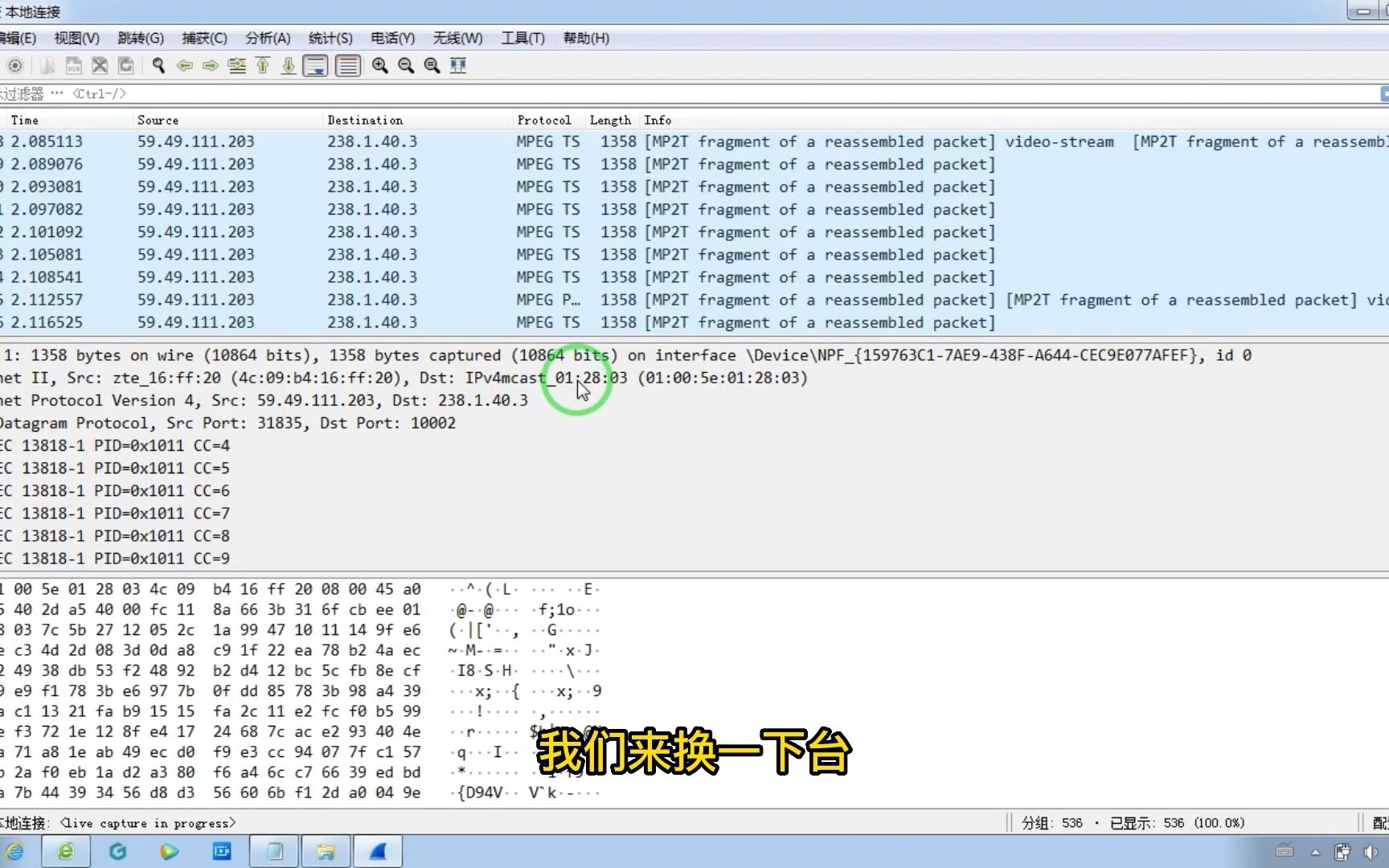
Task: Select MPEG P… packet at 2.112557
Action: click(x=694, y=299)
